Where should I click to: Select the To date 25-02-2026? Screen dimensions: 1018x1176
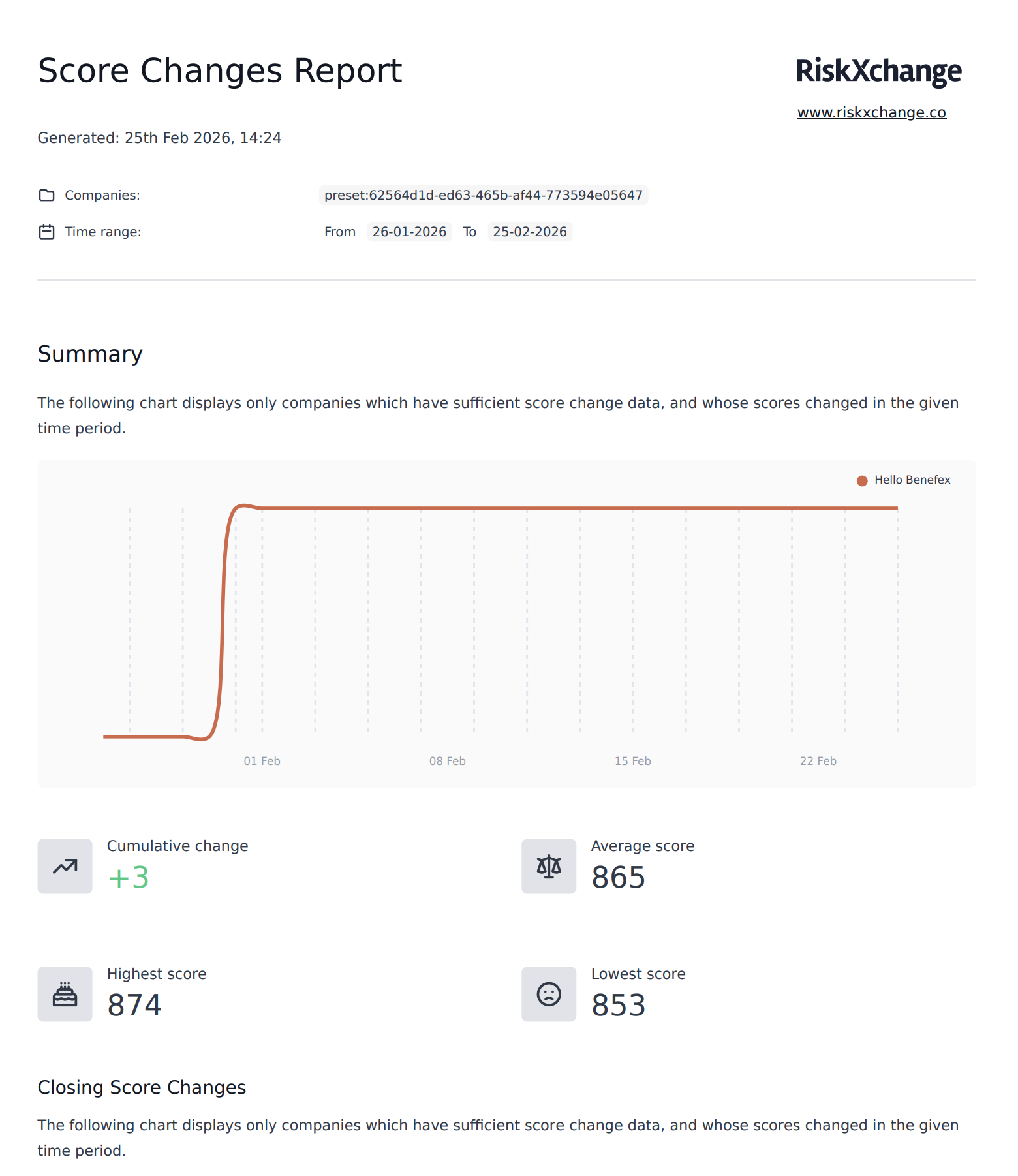(529, 232)
